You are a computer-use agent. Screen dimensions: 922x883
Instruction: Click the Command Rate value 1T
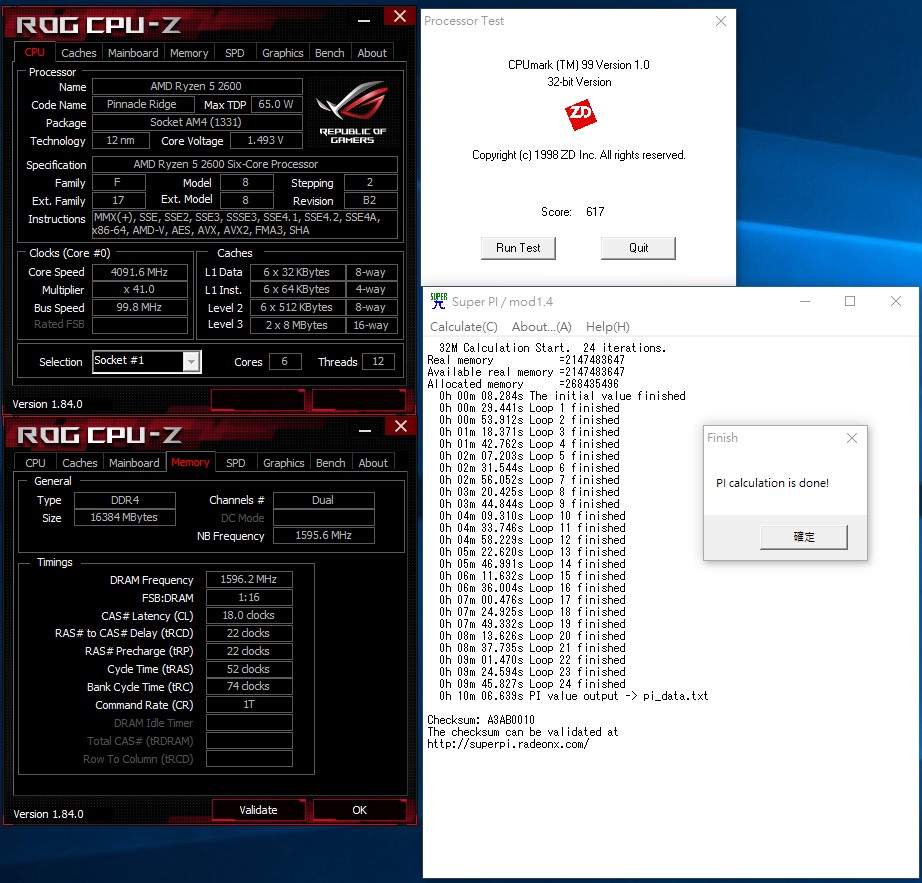[249, 704]
